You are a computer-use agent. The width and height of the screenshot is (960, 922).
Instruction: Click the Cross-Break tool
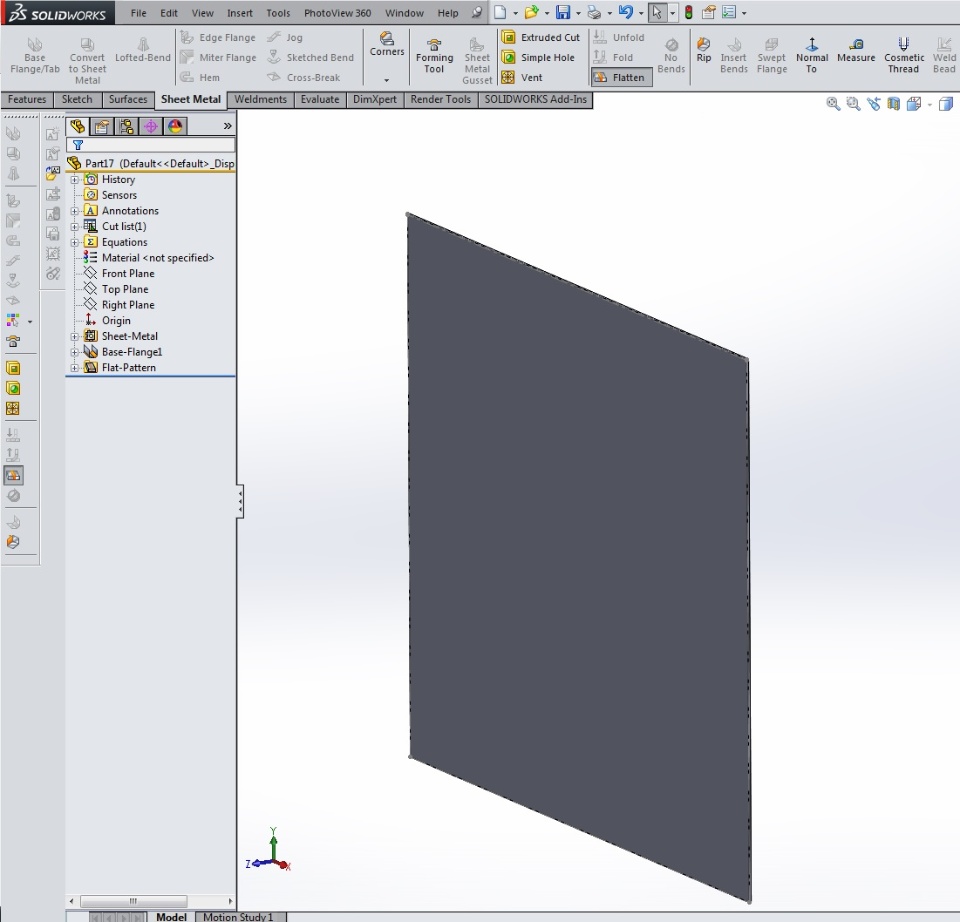(304, 78)
